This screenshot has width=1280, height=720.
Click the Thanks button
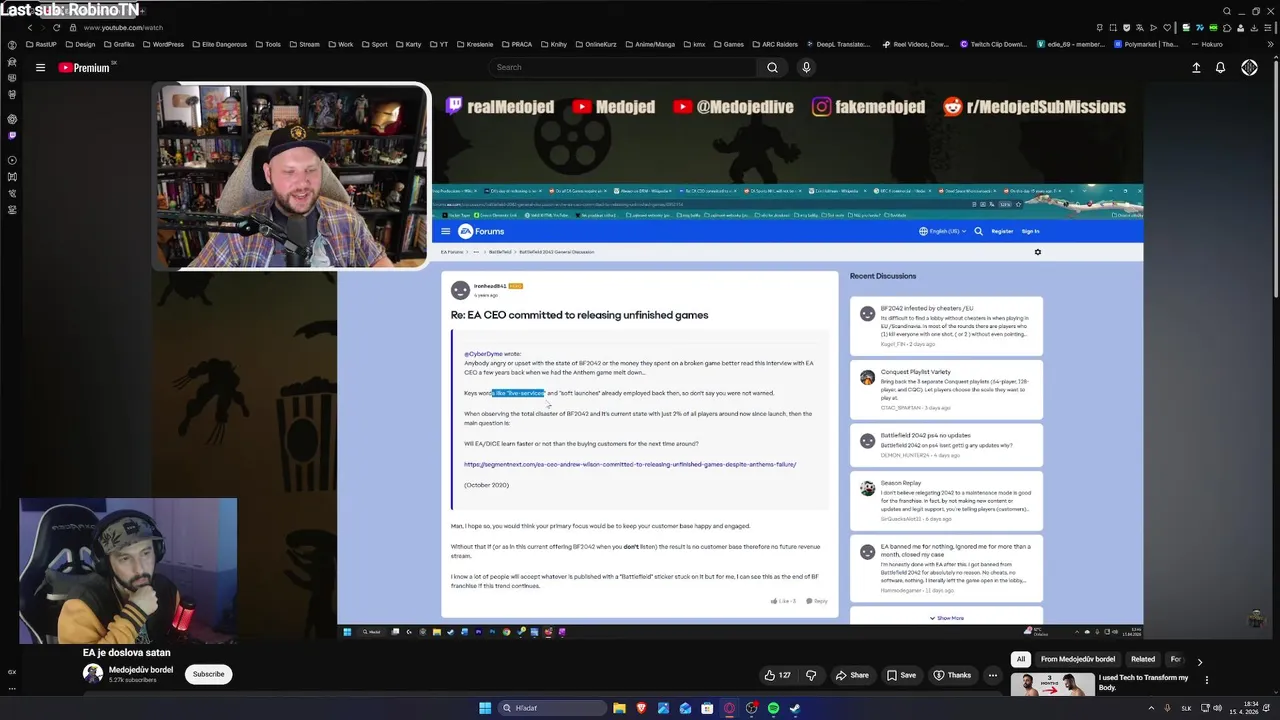(x=951, y=675)
